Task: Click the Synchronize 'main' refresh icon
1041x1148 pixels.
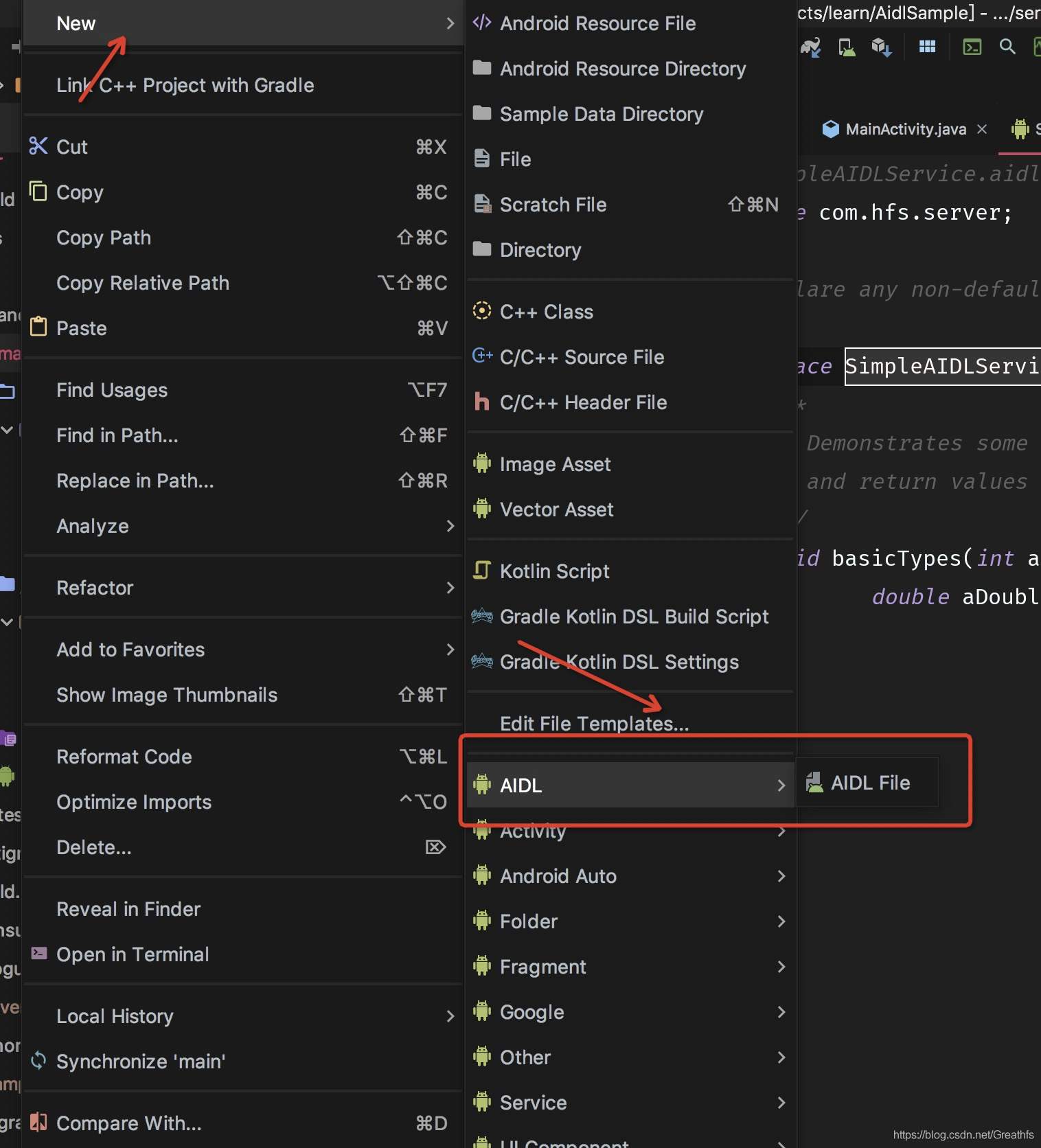Action: pyautogui.click(x=39, y=1061)
